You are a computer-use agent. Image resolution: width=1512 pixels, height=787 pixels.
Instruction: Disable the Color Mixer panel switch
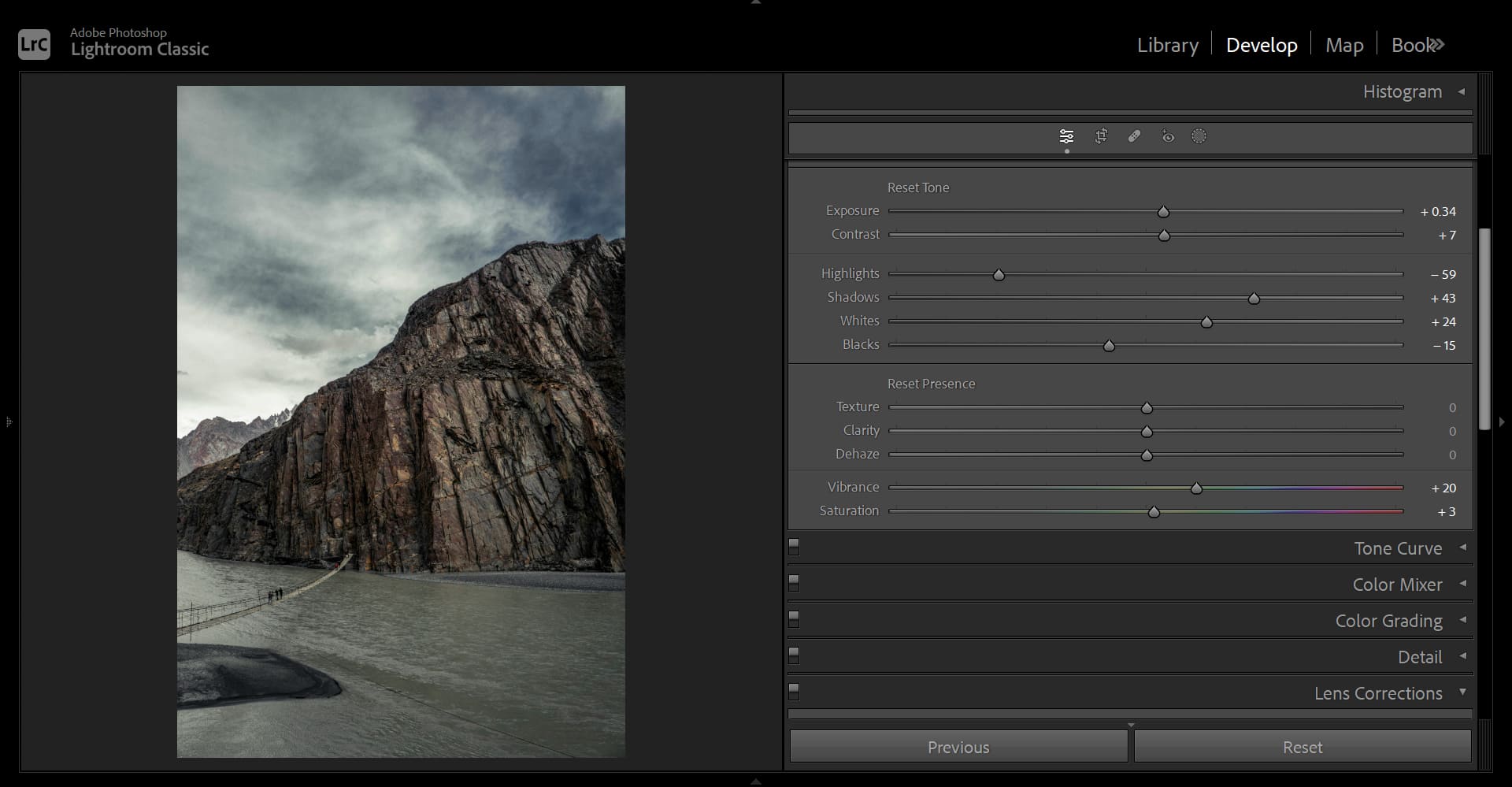[794, 583]
